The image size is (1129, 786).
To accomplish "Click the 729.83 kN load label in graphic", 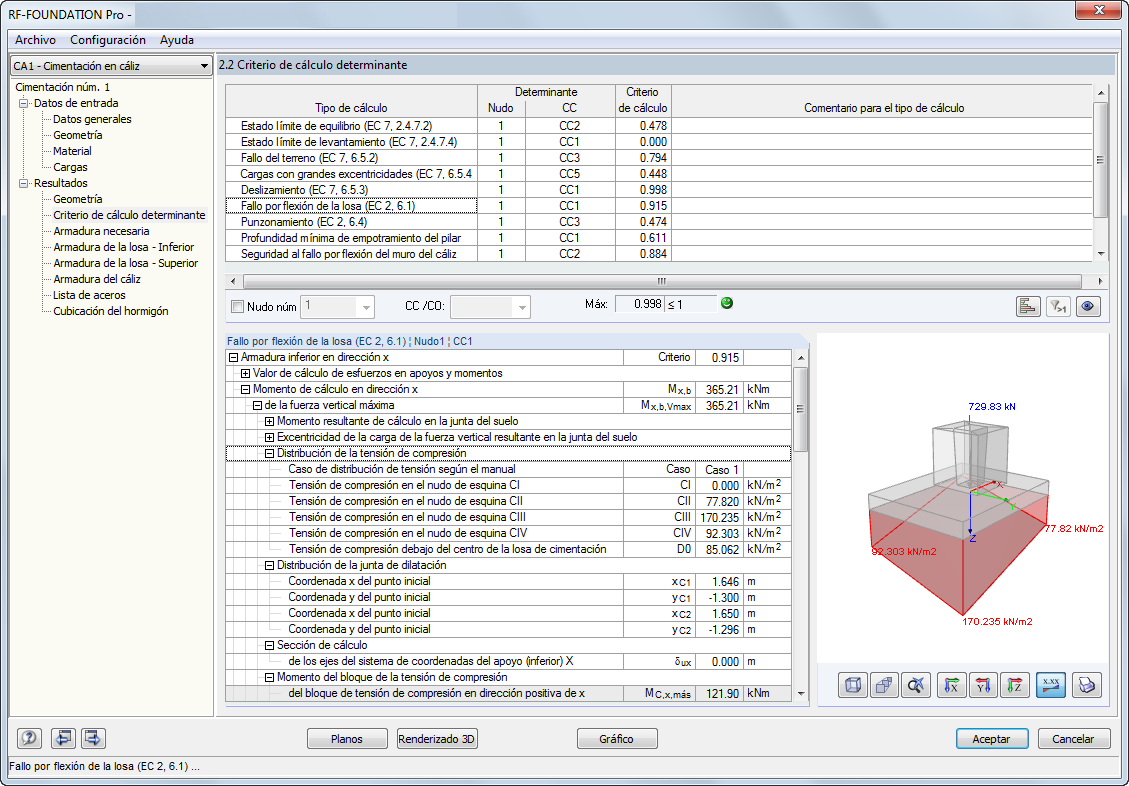I will pos(991,407).
